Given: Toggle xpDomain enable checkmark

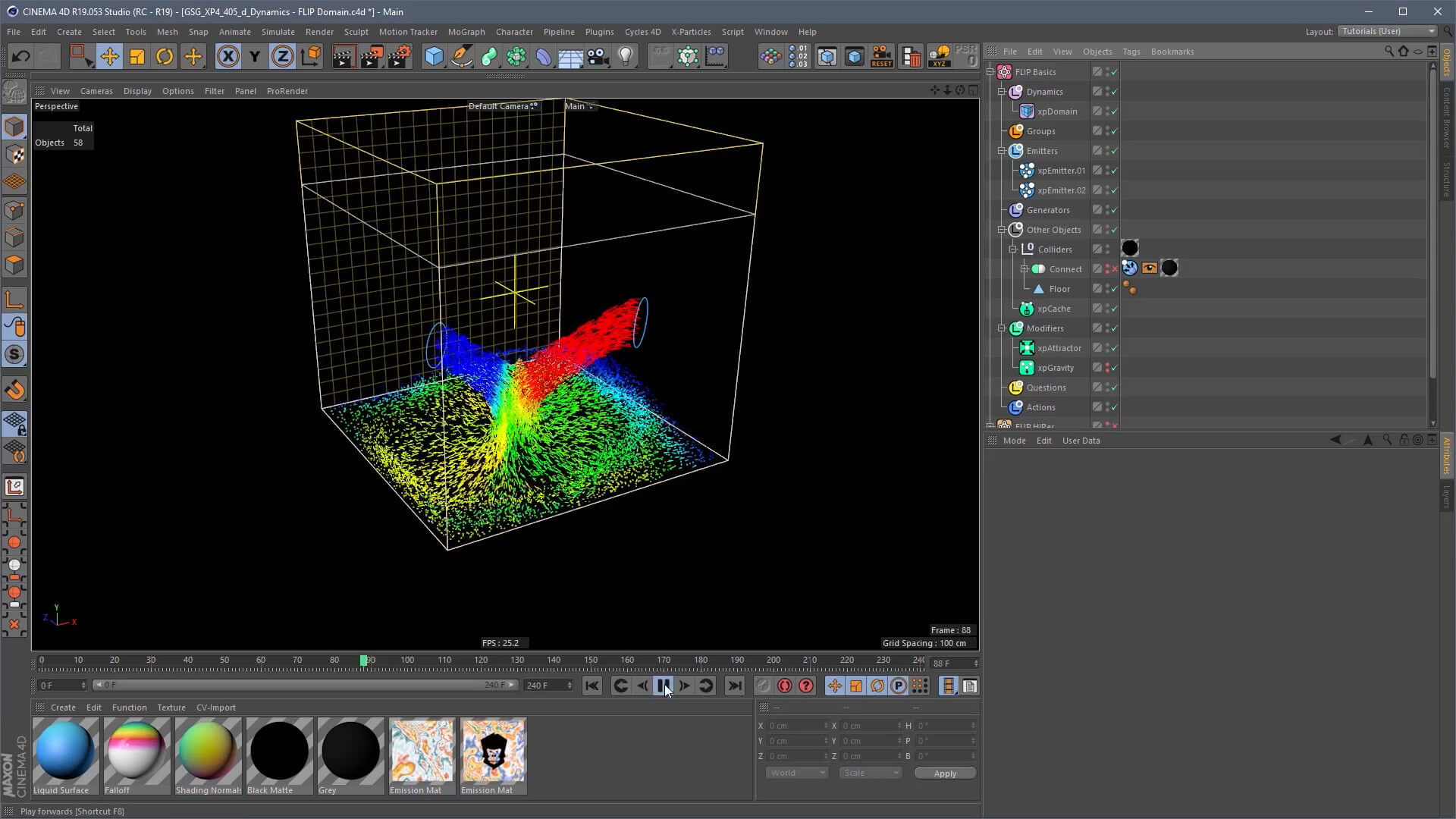Looking at the screenshot, I should (1115, 111).
